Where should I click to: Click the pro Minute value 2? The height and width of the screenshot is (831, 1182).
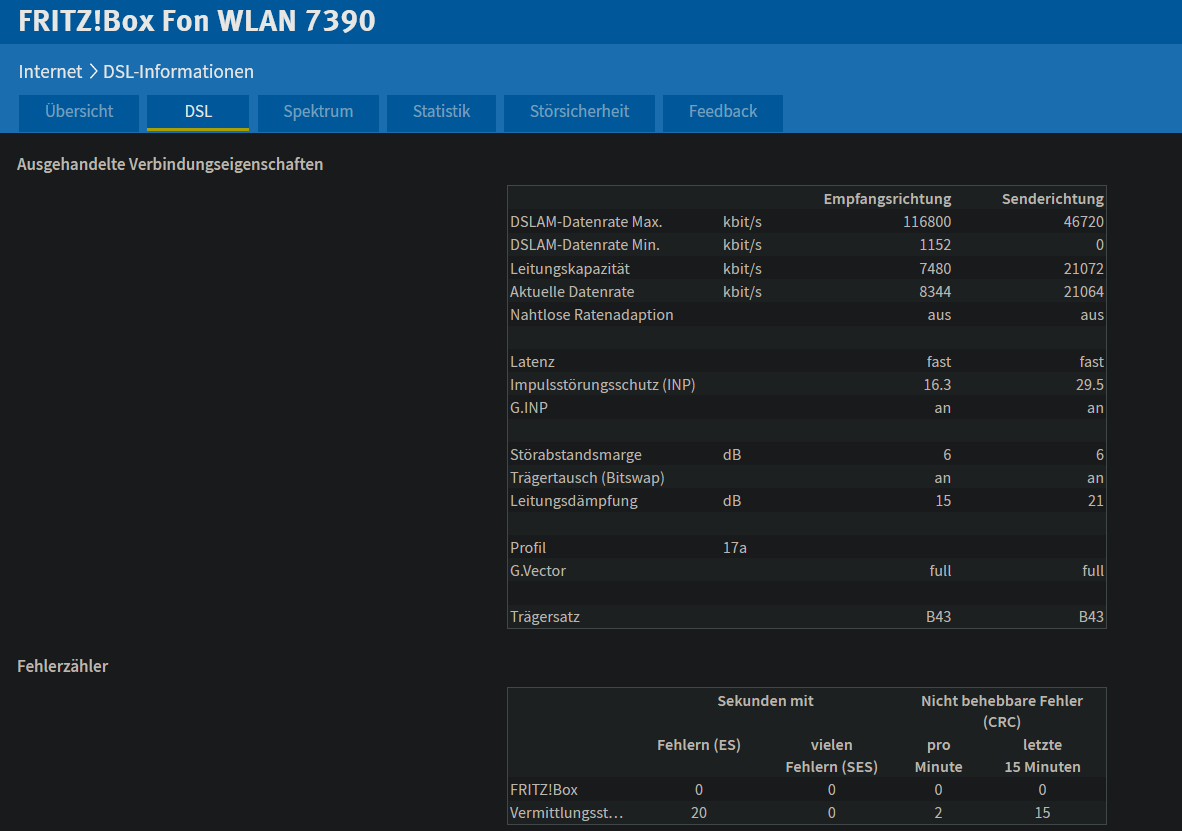click(939, 813)
